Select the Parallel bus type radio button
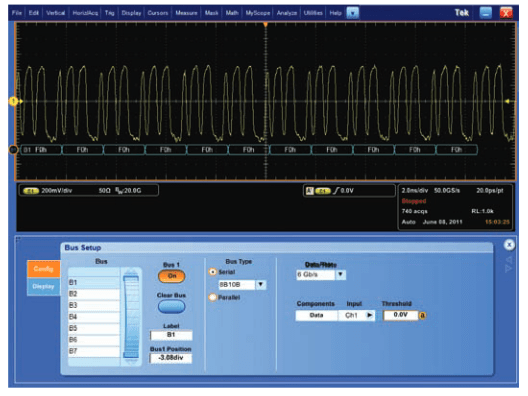This screenshot has width=528, height=396. [x=213, y=298]
